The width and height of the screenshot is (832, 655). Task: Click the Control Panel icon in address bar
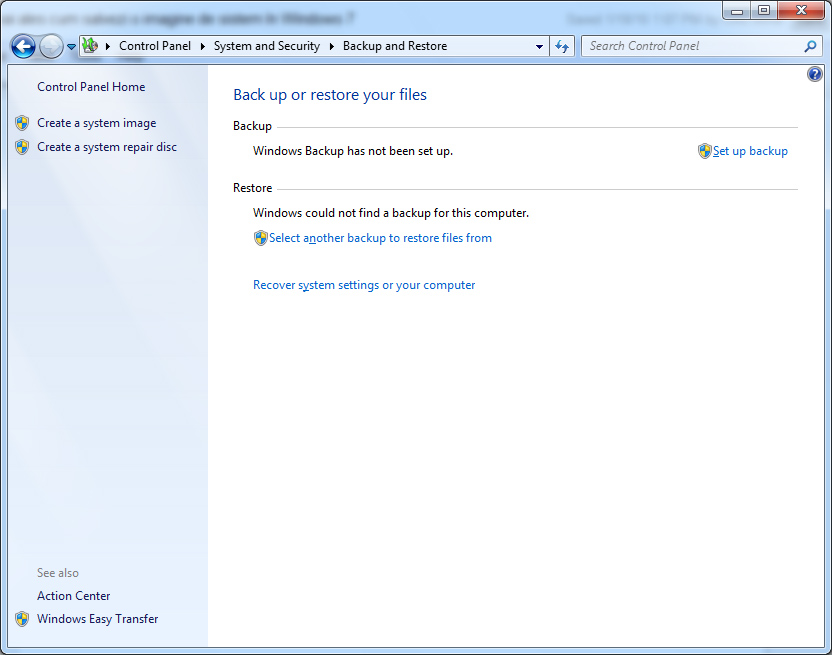coord(90,46)
